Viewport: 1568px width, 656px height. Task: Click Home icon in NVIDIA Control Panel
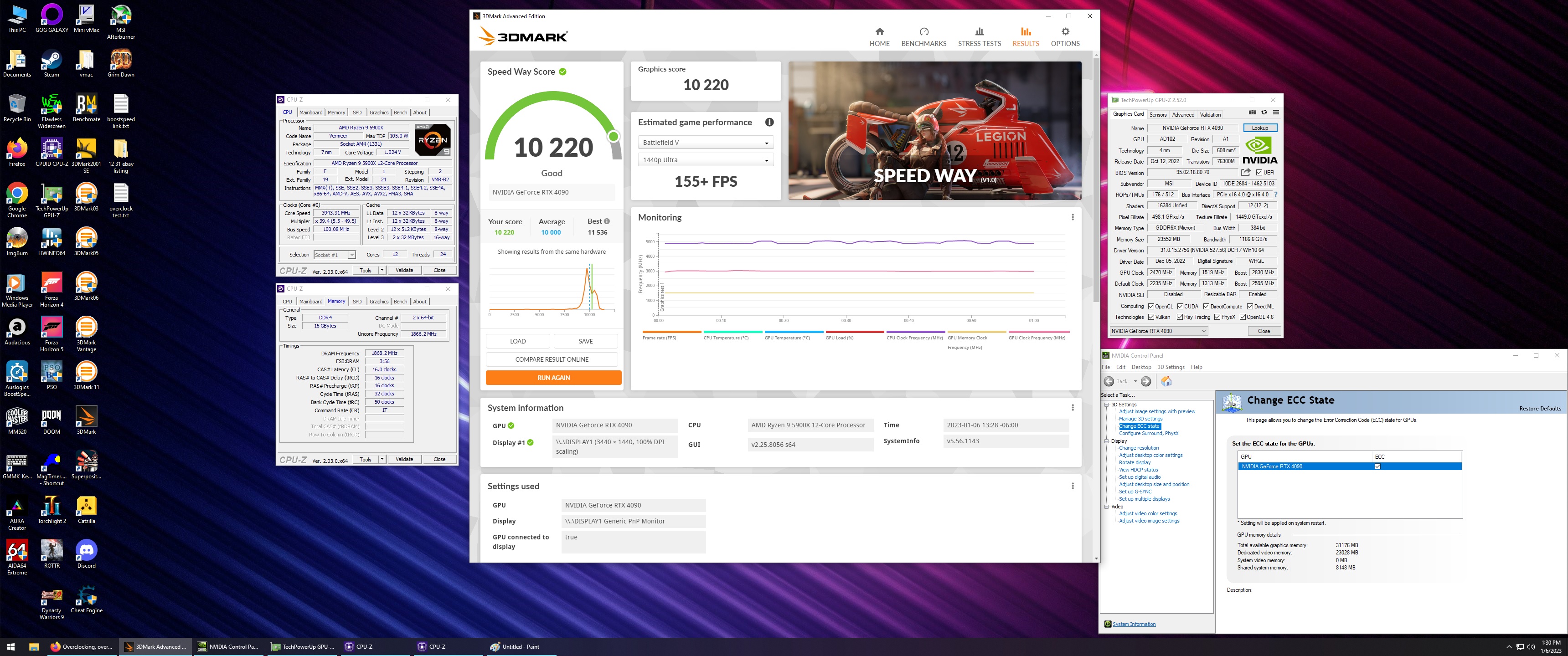tap(1166, 382)
